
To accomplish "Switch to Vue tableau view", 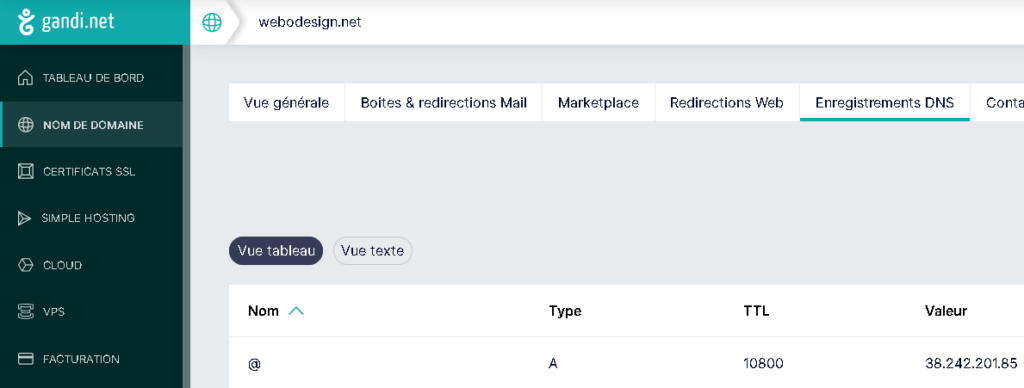I will coord(276,251).
